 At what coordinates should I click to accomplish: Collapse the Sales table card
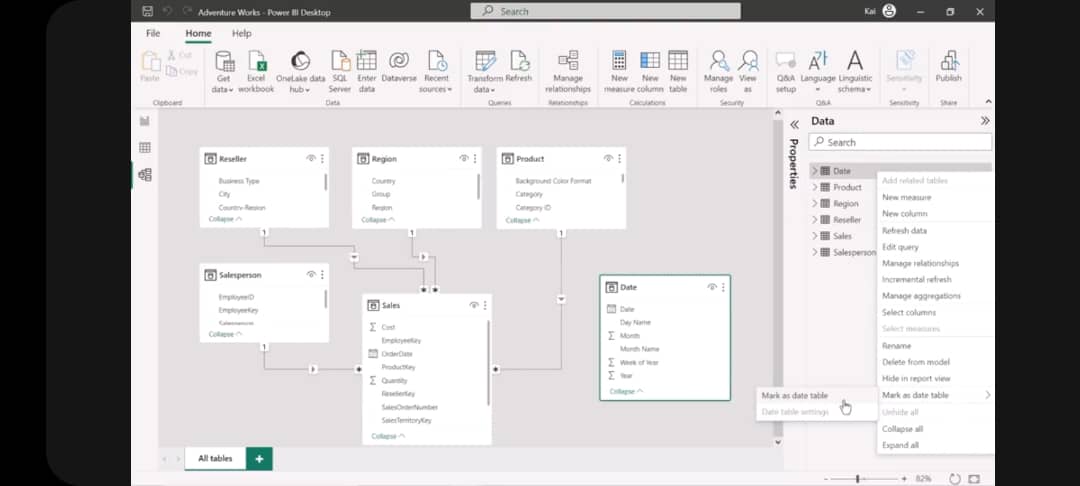point(388,436)
